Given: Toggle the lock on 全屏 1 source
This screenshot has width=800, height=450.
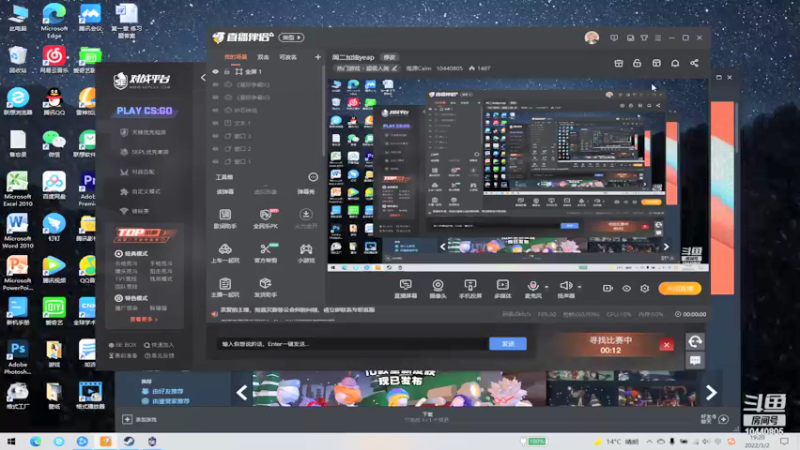Looking at the screenshot, I should click(x=227, y=72).
